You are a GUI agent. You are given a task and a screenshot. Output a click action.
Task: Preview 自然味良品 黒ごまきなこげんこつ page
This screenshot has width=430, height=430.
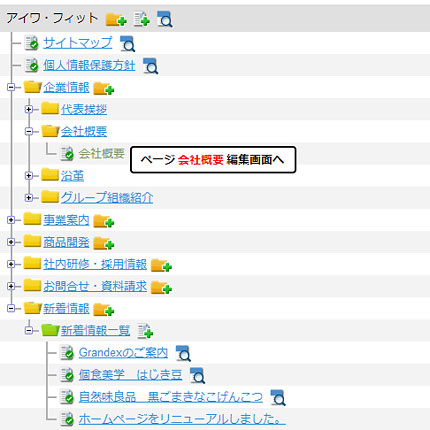[278, 398]
